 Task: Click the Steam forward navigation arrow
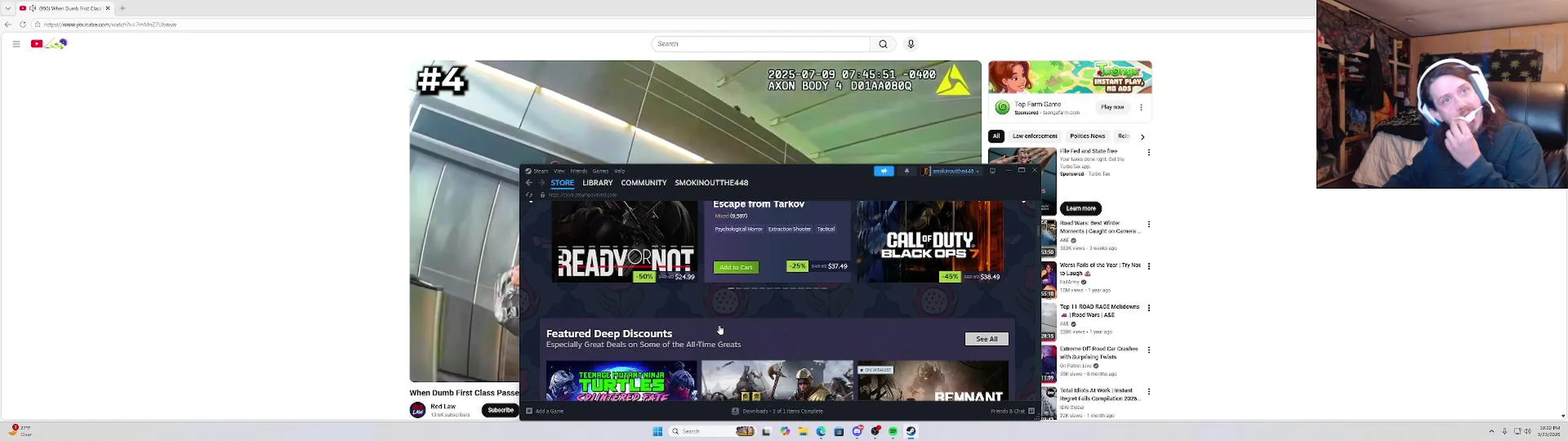[x=541, y=183]
